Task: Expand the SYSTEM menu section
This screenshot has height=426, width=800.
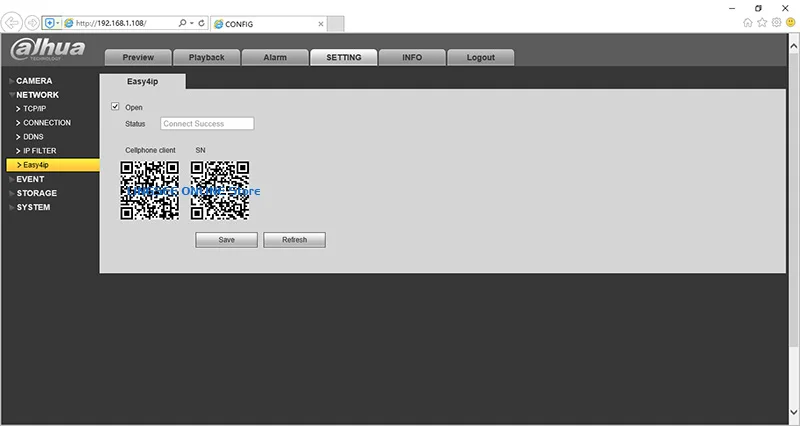Action: [33, 207]
